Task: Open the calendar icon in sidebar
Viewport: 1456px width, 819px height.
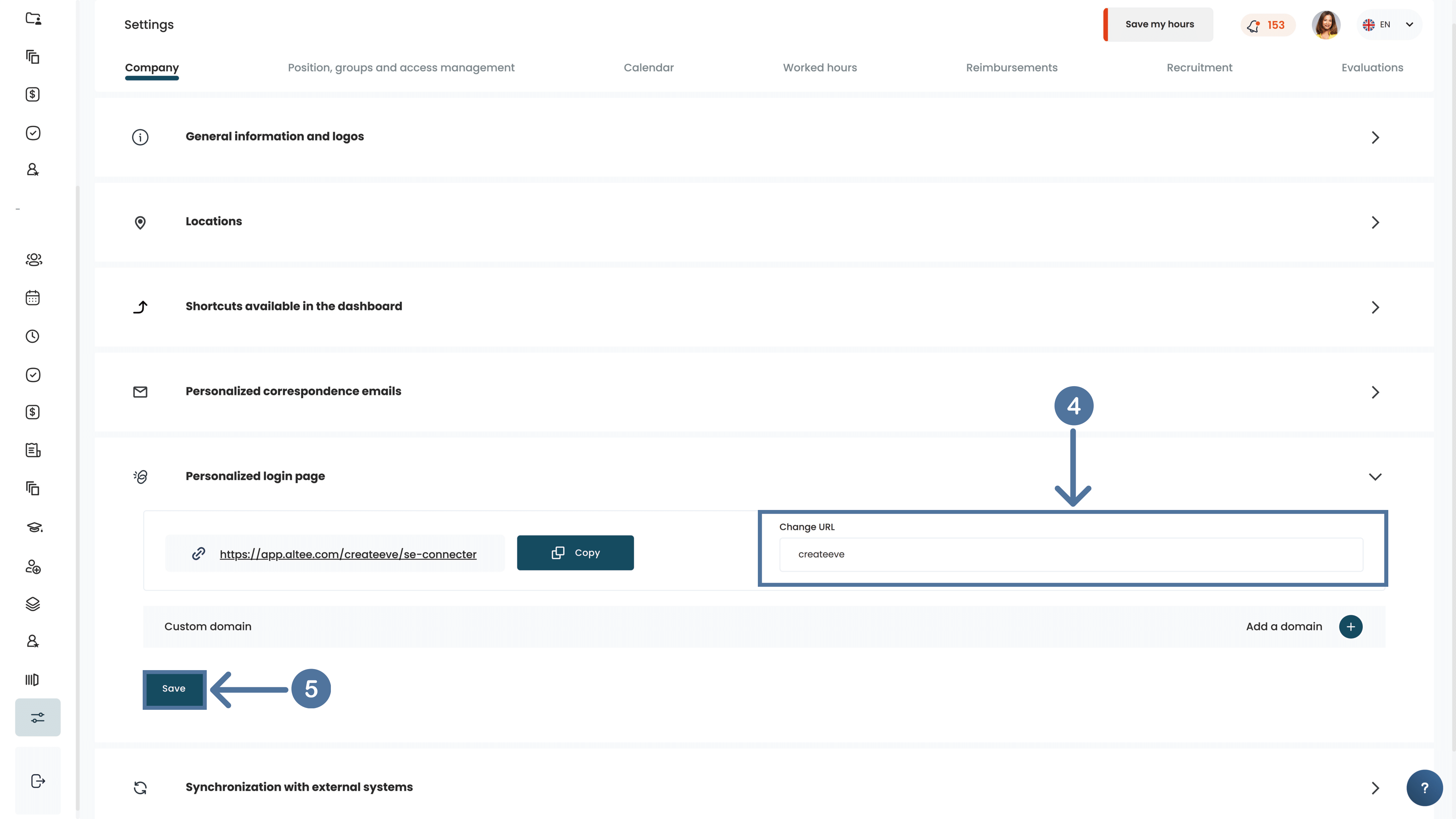Action: point(33,298)
